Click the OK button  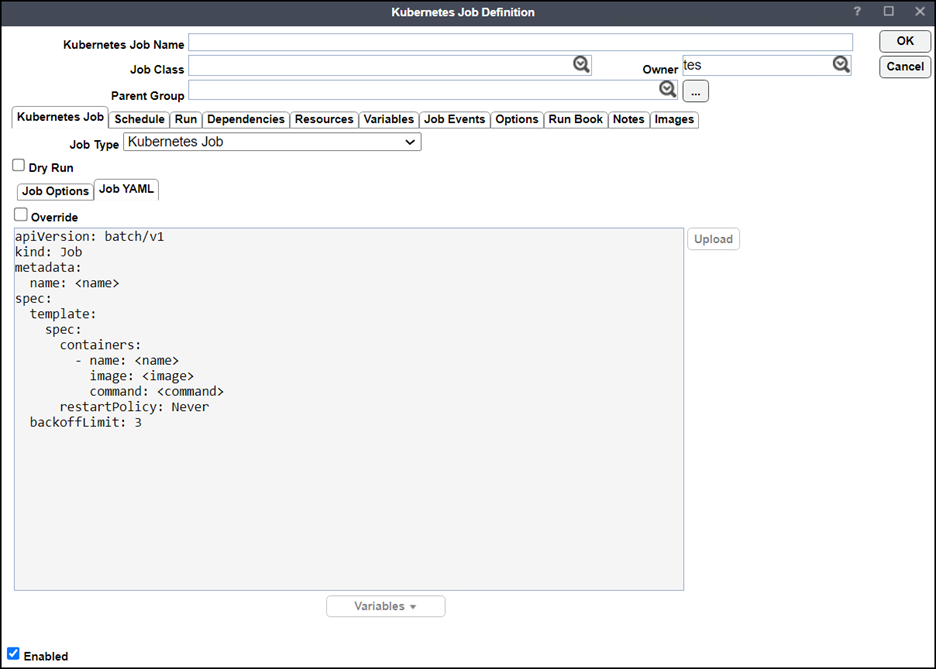point(905,41)
